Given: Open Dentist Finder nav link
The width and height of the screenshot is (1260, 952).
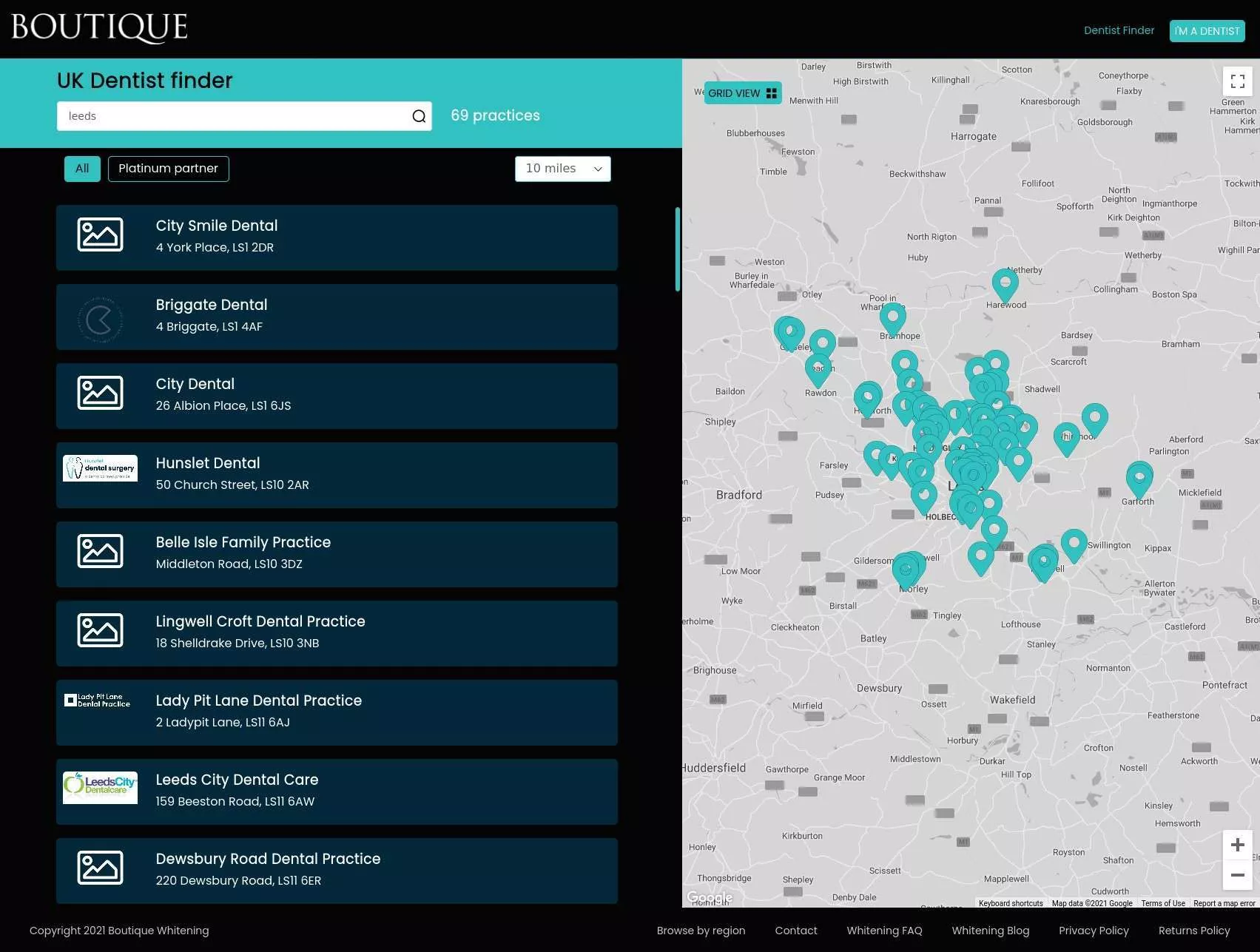Looking at the screenshot, I should pyautogui.click(x=1119, y=30).
